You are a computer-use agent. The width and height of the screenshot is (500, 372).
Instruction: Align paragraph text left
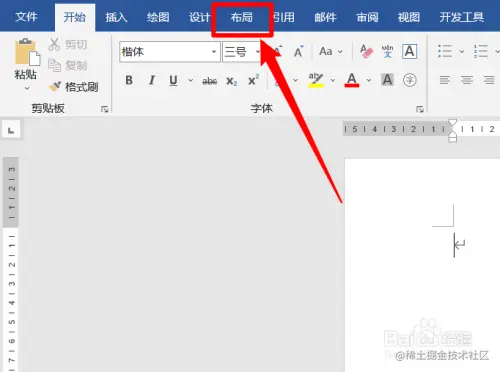point(445,80)
